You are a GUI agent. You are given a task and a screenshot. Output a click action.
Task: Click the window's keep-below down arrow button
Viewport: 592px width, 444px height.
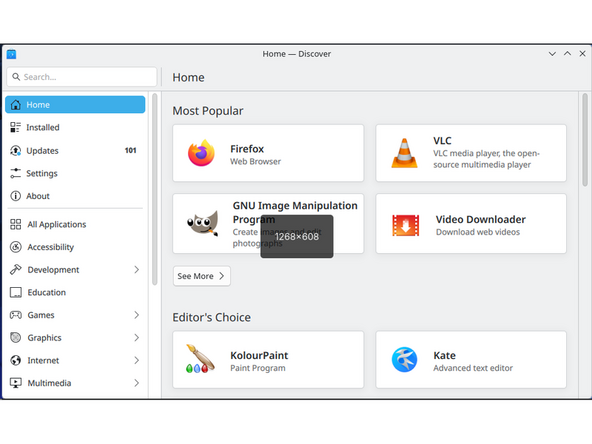coord(552,54)
